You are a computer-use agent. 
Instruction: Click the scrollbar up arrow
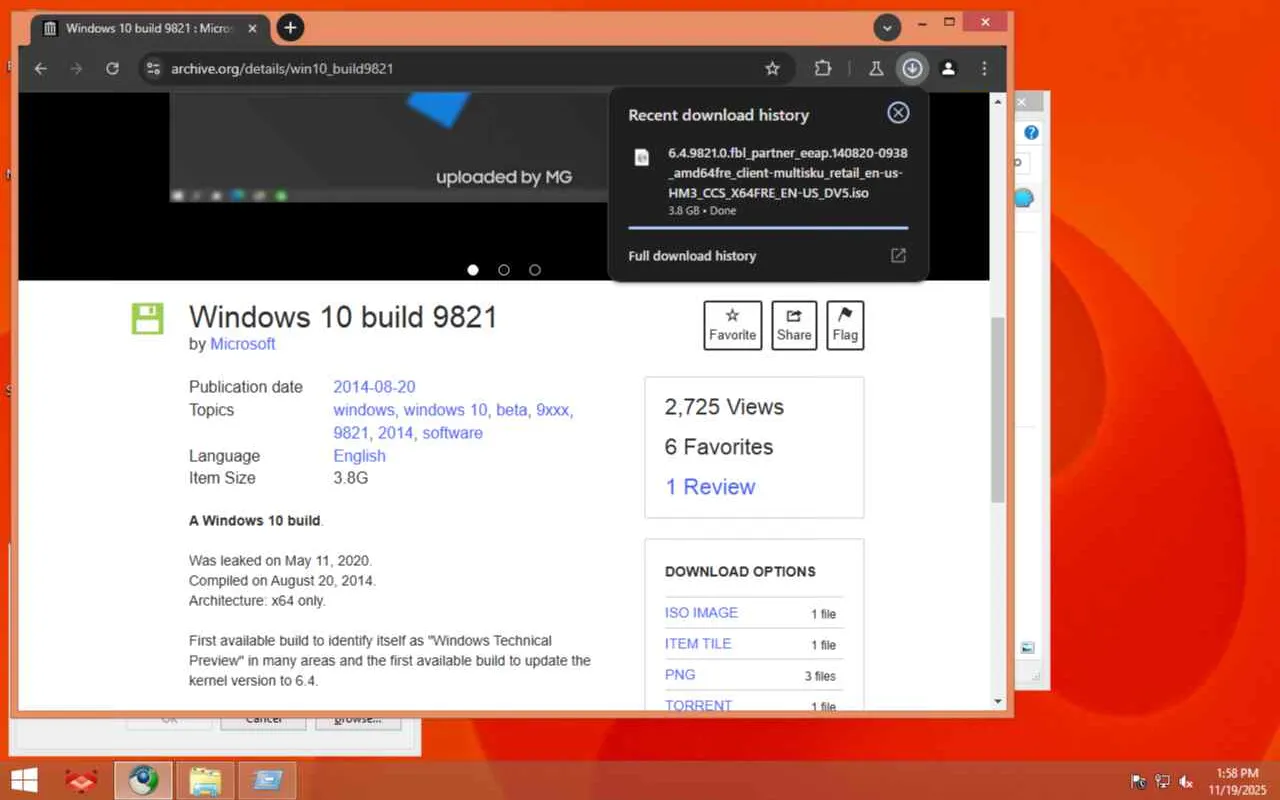(997, 102)
